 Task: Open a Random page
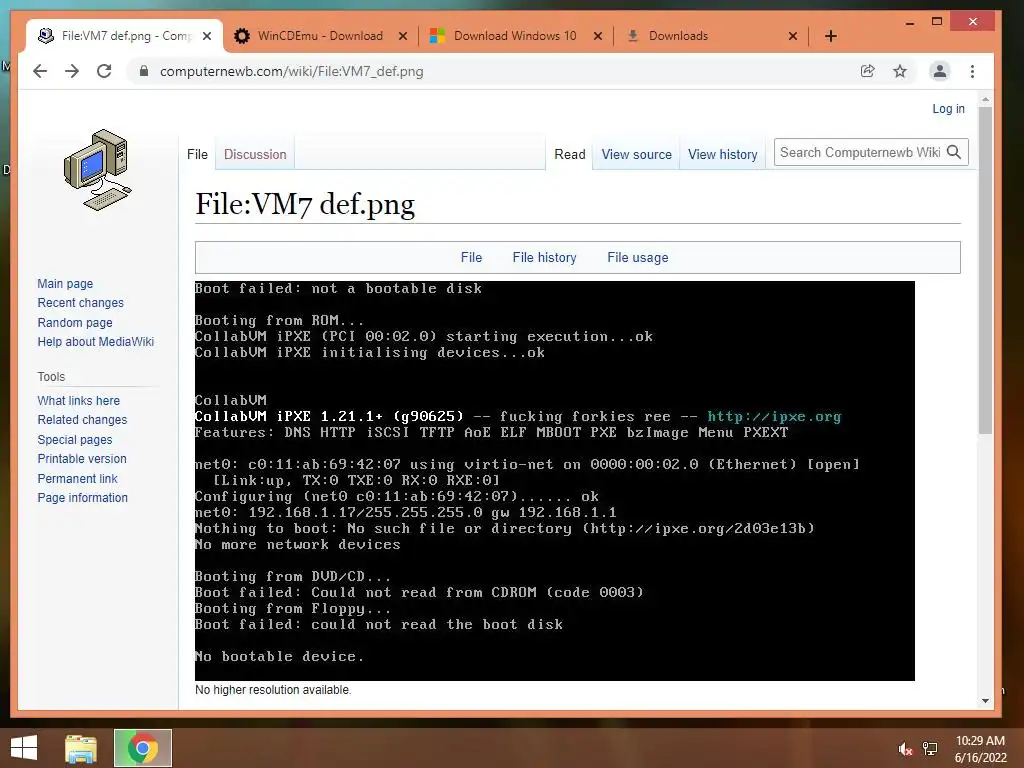[x=74, y=322]
